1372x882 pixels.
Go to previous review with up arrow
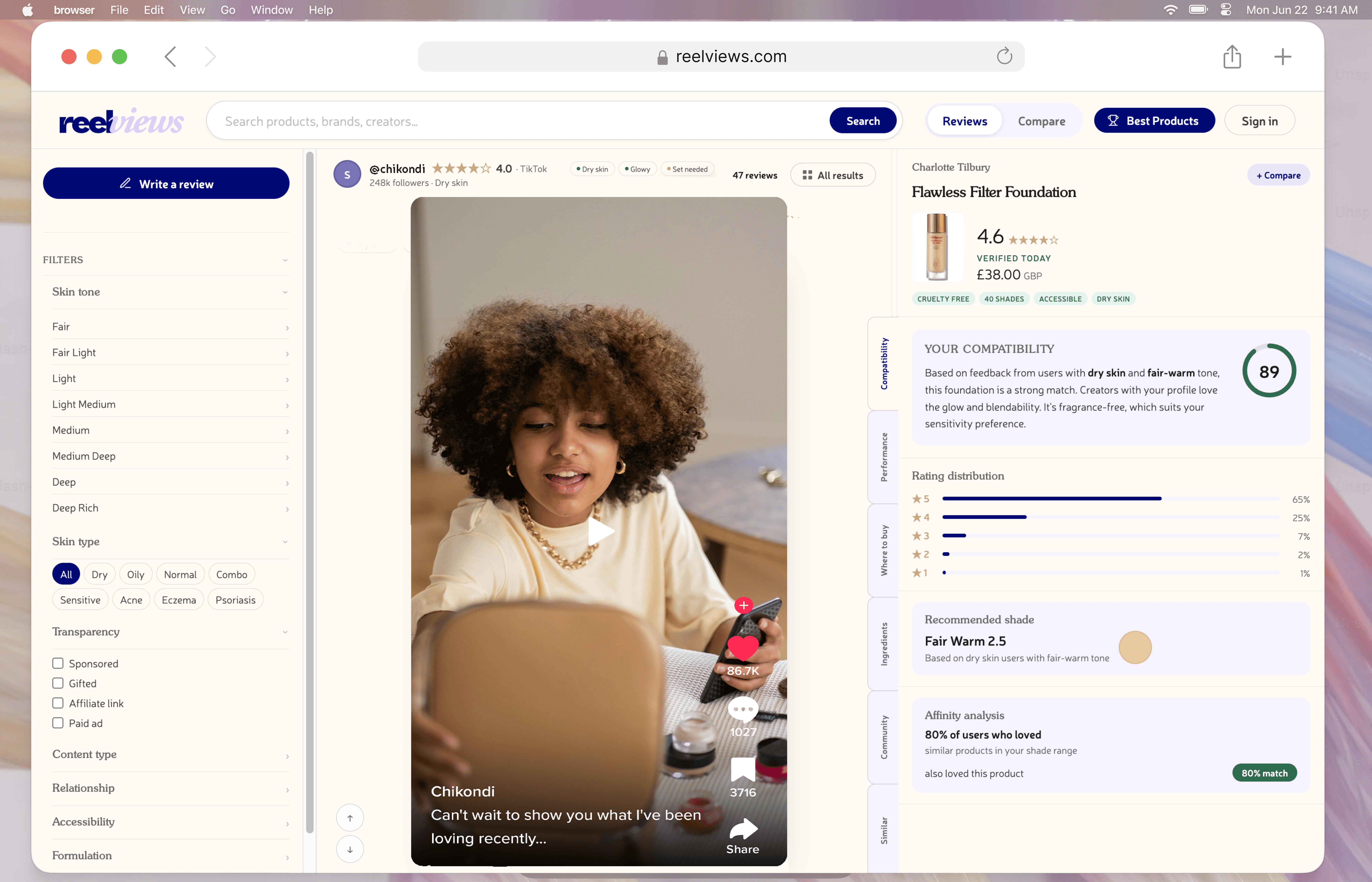[x=350, y=818]
